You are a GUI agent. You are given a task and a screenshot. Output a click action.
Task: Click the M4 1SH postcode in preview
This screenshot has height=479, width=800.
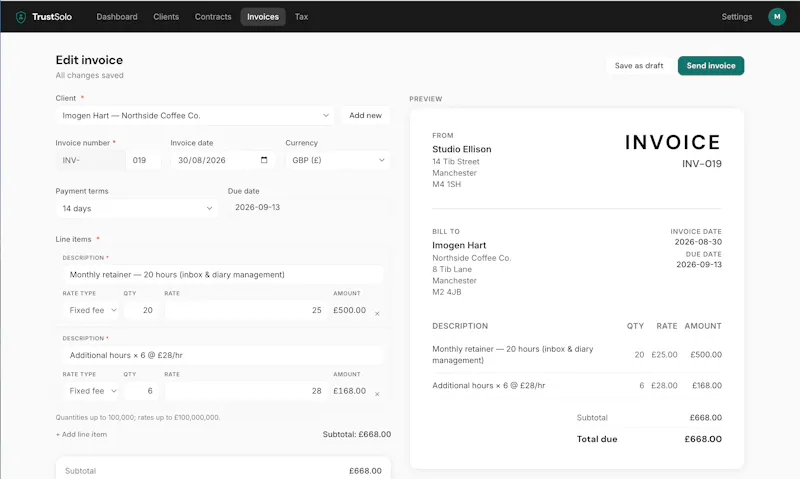click(x=446, y=184)
